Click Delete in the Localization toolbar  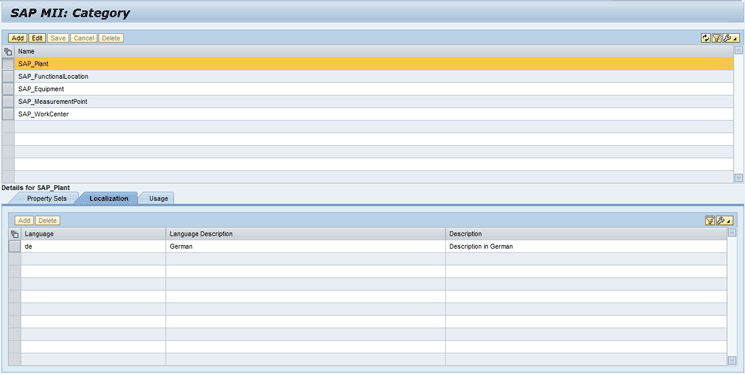(x=48, y=221)
